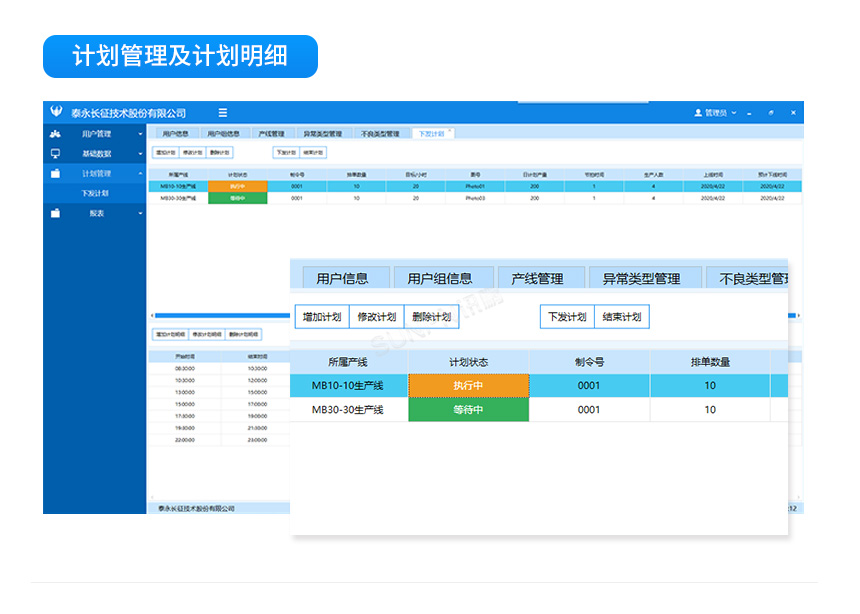The width and height of the screenshot is (860, 614).
Task: Click the 基础数据 monitor icon in sidebar
Action: (x=56, y=154)
